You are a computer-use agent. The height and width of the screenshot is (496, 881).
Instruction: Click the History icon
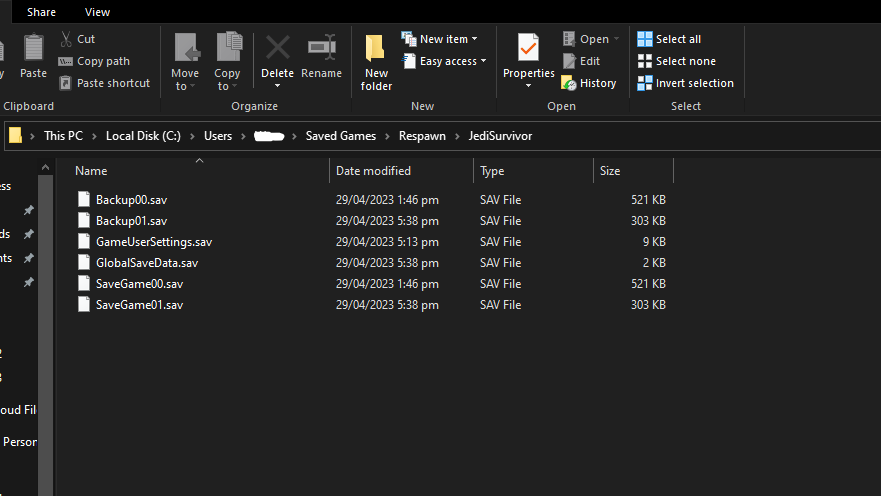pos(569,83)
